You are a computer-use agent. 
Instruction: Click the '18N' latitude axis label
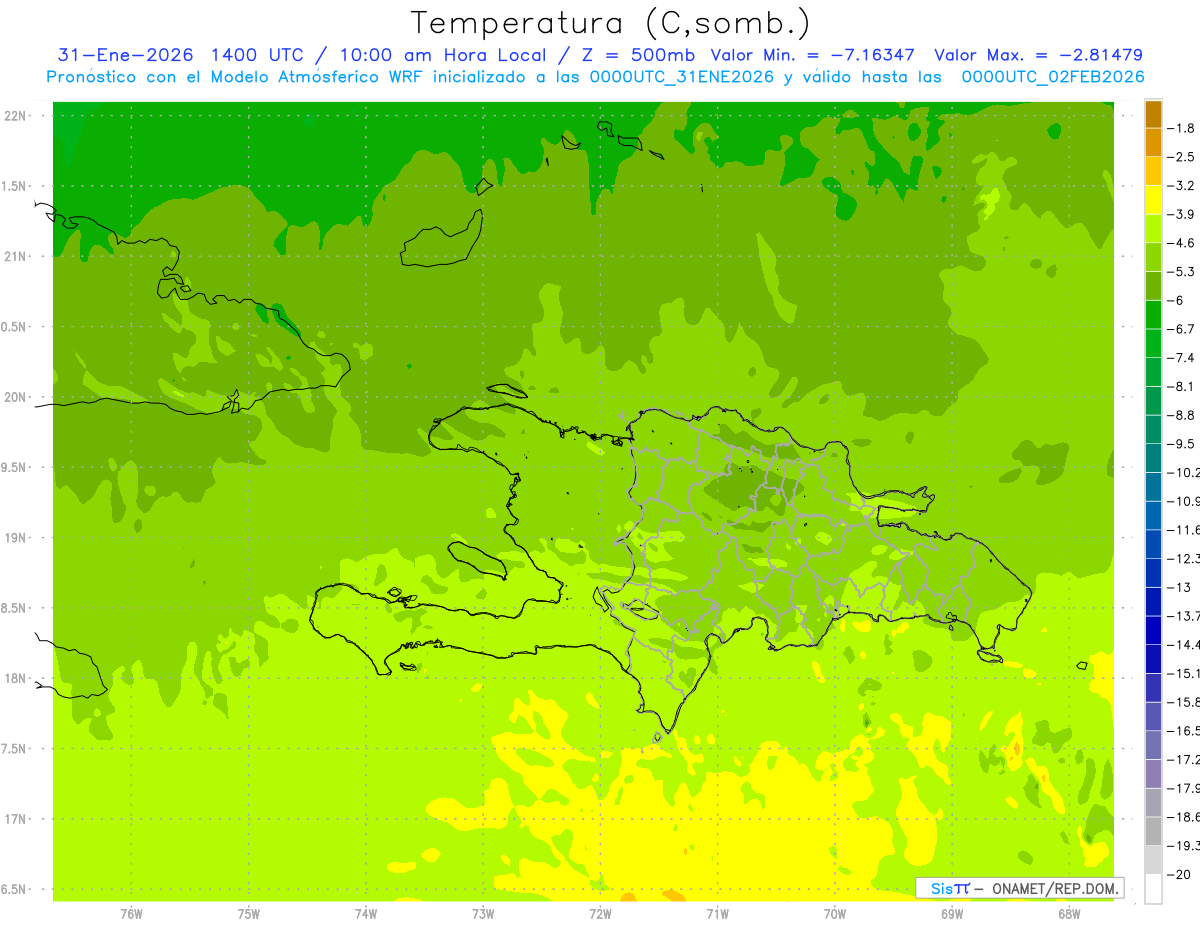(x=14, y=678)
